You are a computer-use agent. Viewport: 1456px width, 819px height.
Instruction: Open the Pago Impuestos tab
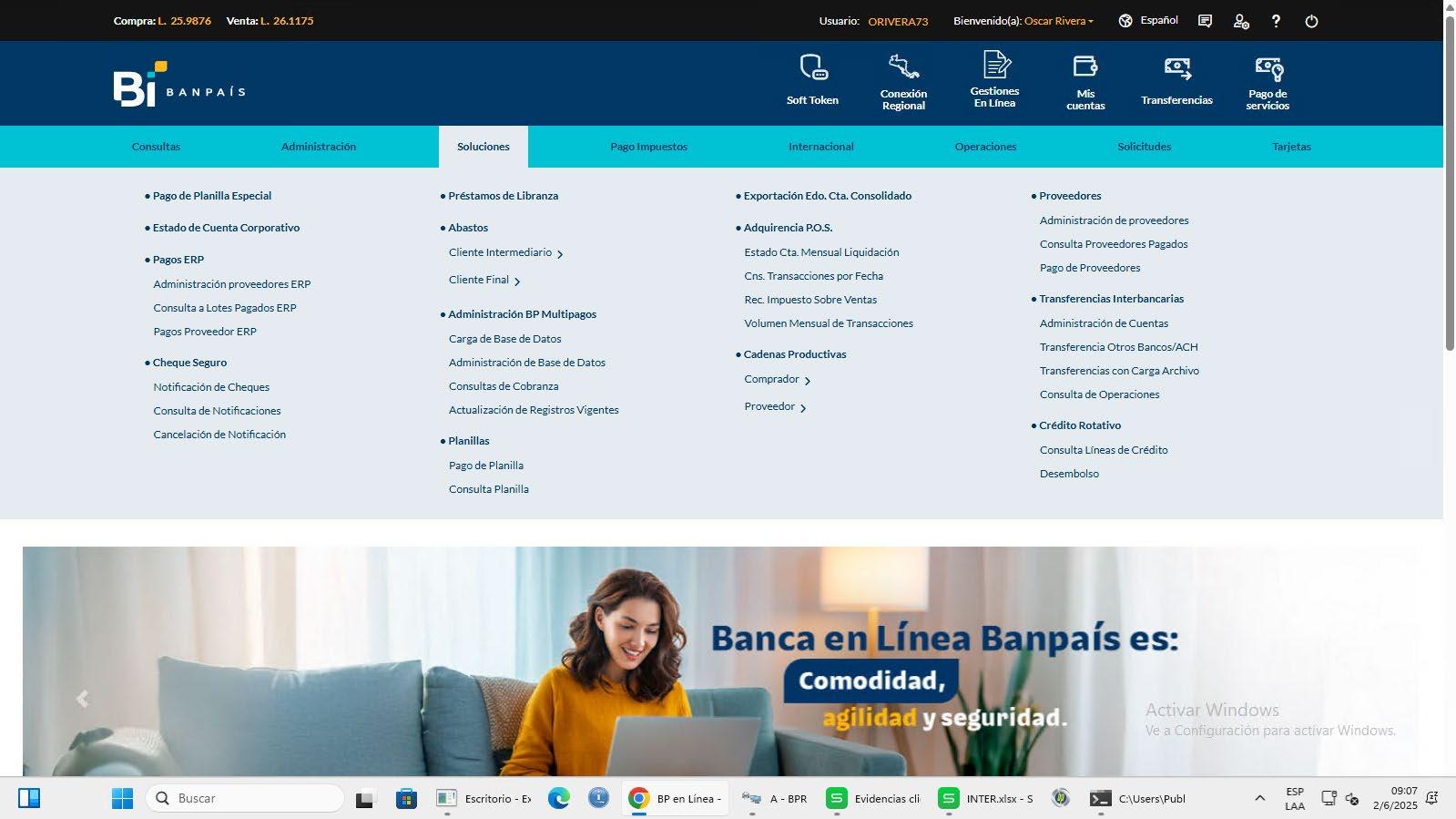click(x=649, y=147)
